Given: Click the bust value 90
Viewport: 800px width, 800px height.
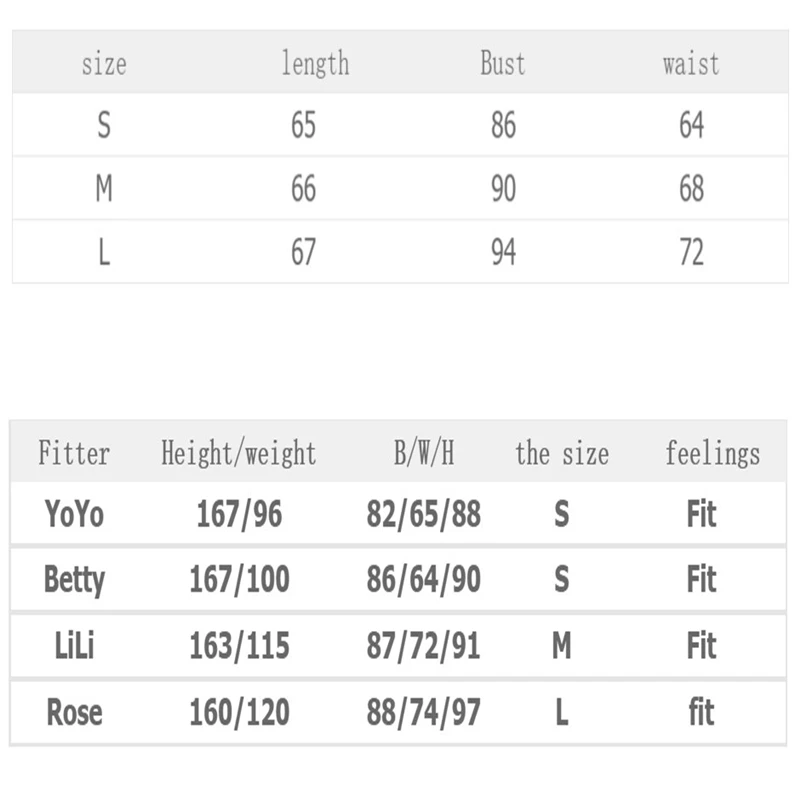Looking at the screenshot, I should [x=504, y=188].
